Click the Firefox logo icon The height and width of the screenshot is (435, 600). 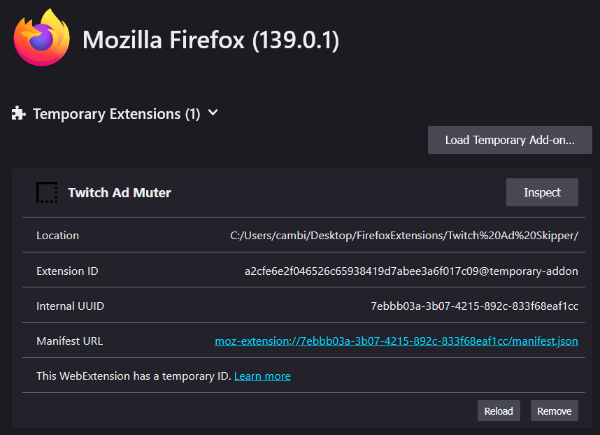pyautogui.click(x=42, y=39)
